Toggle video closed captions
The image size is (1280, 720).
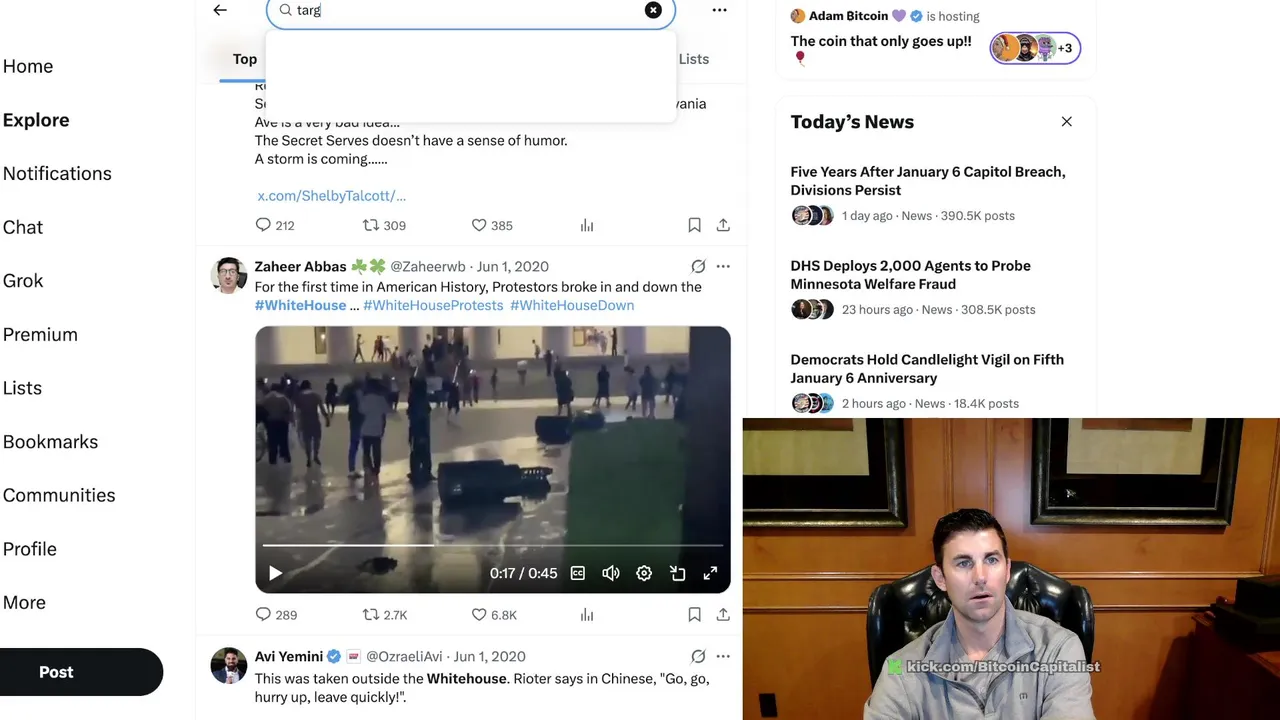pos(578,573)
